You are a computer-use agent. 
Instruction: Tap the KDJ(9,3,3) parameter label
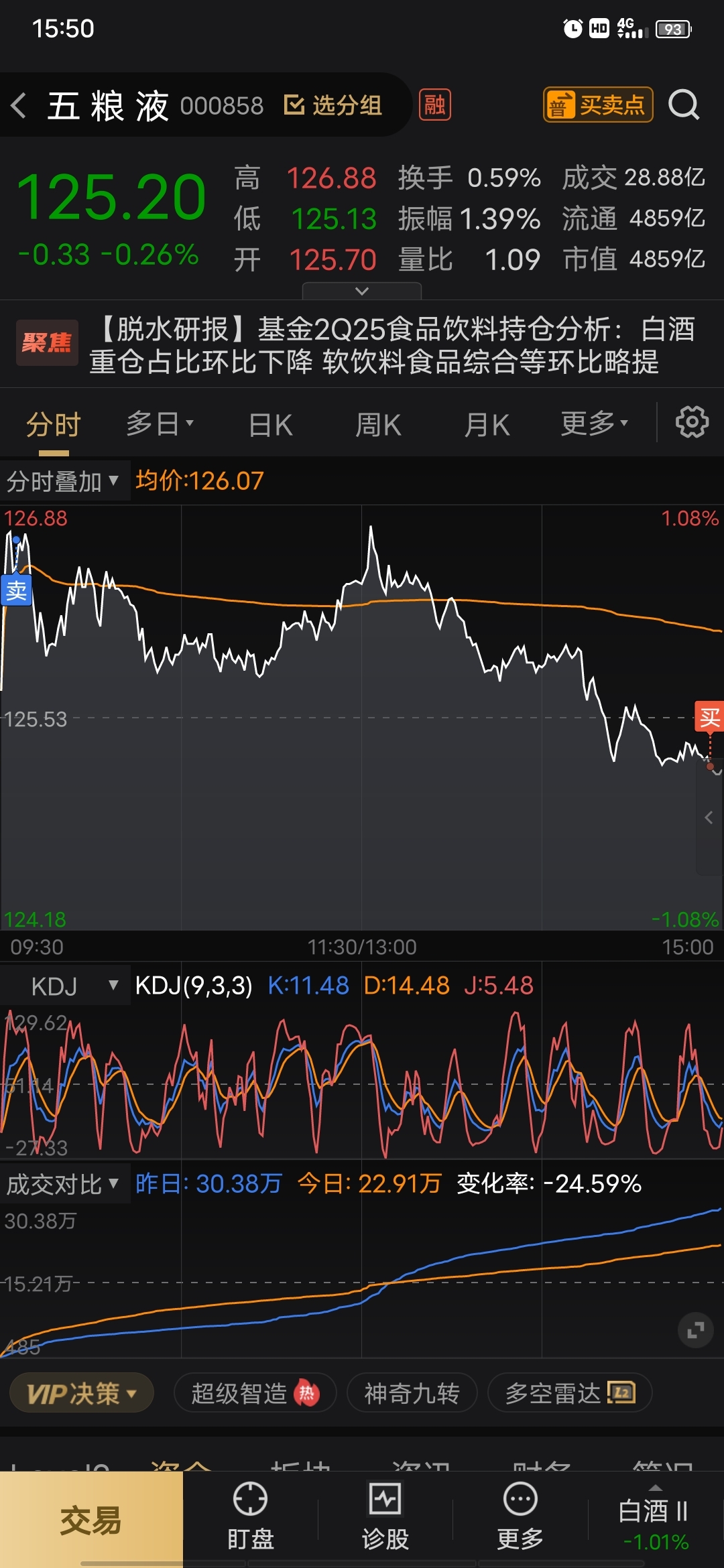click(x=194, y=986)
